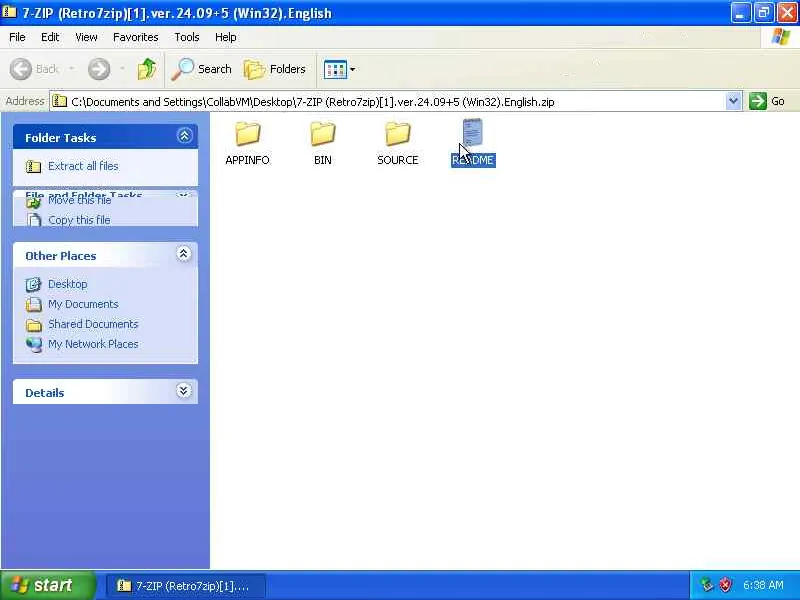Click the Copy this file icon

(34, 220)
